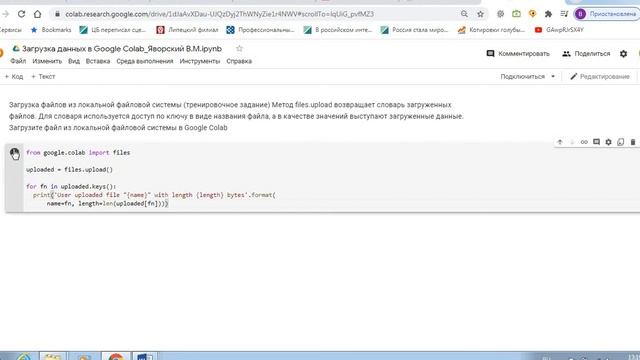Image resolution: width=640 pixels, height=360 pixels.
Task: Open the Bookmarks folder in bar
Action: pos(51,30)
